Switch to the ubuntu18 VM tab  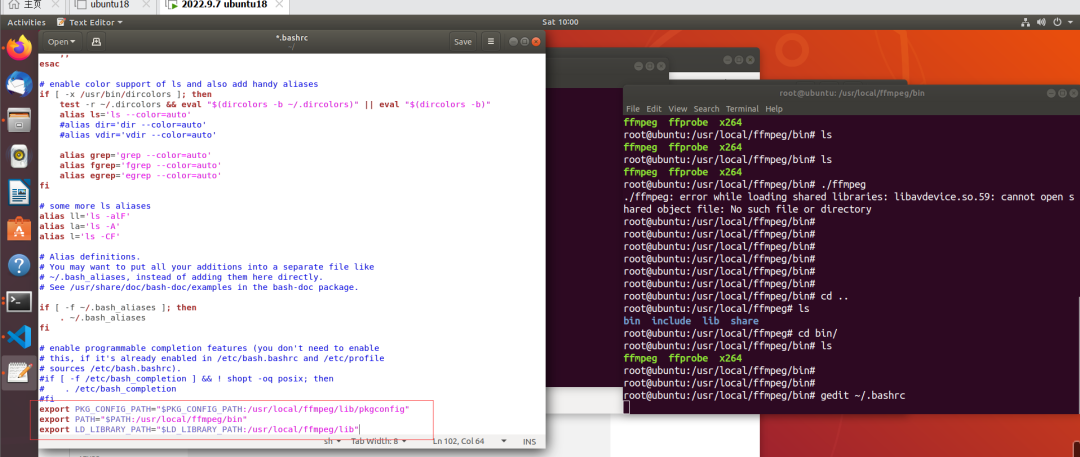[110, 6]
